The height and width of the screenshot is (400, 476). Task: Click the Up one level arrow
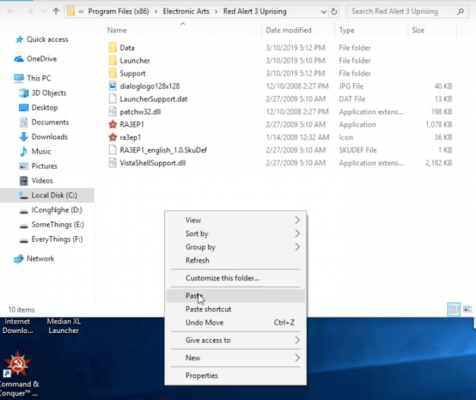coord(56,12)
